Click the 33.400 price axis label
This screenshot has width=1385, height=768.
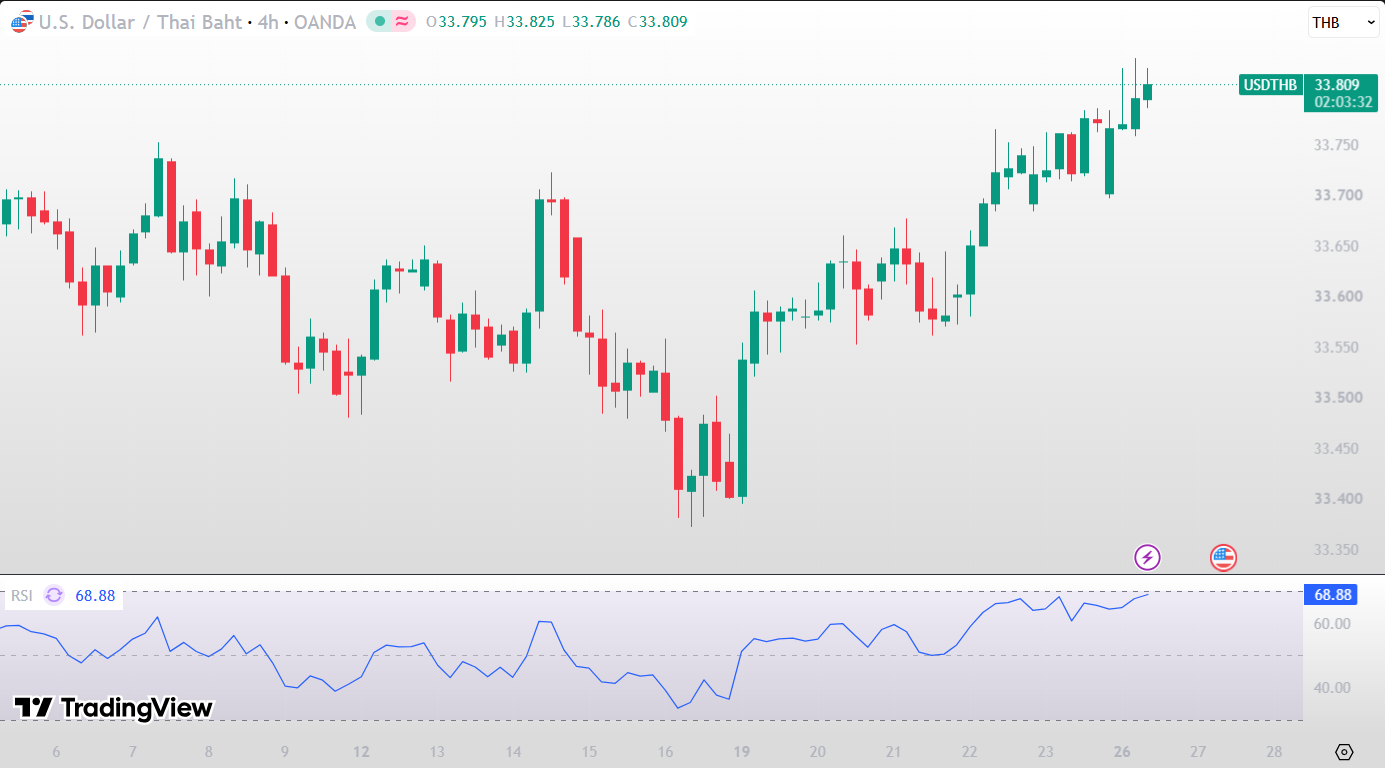click(x=1336, y=499)
